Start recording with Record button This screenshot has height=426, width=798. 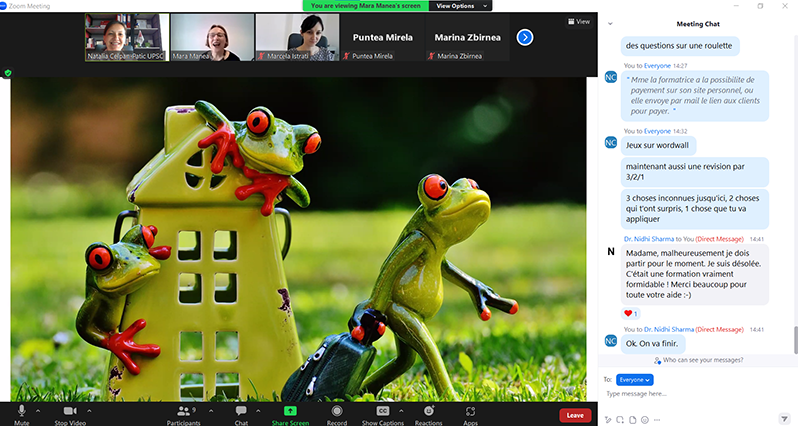337,412
